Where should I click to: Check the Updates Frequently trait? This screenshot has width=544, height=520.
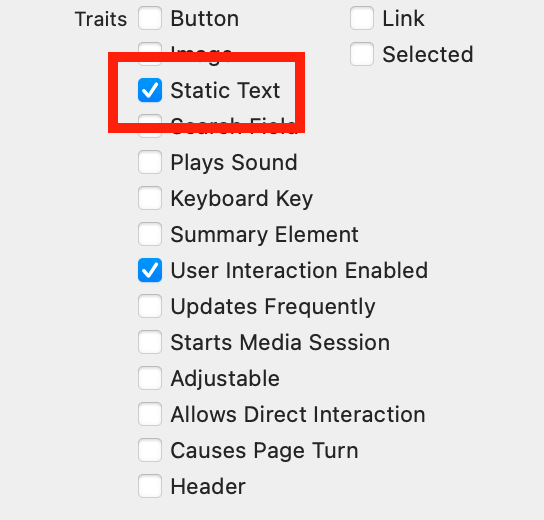coord(150,306)
